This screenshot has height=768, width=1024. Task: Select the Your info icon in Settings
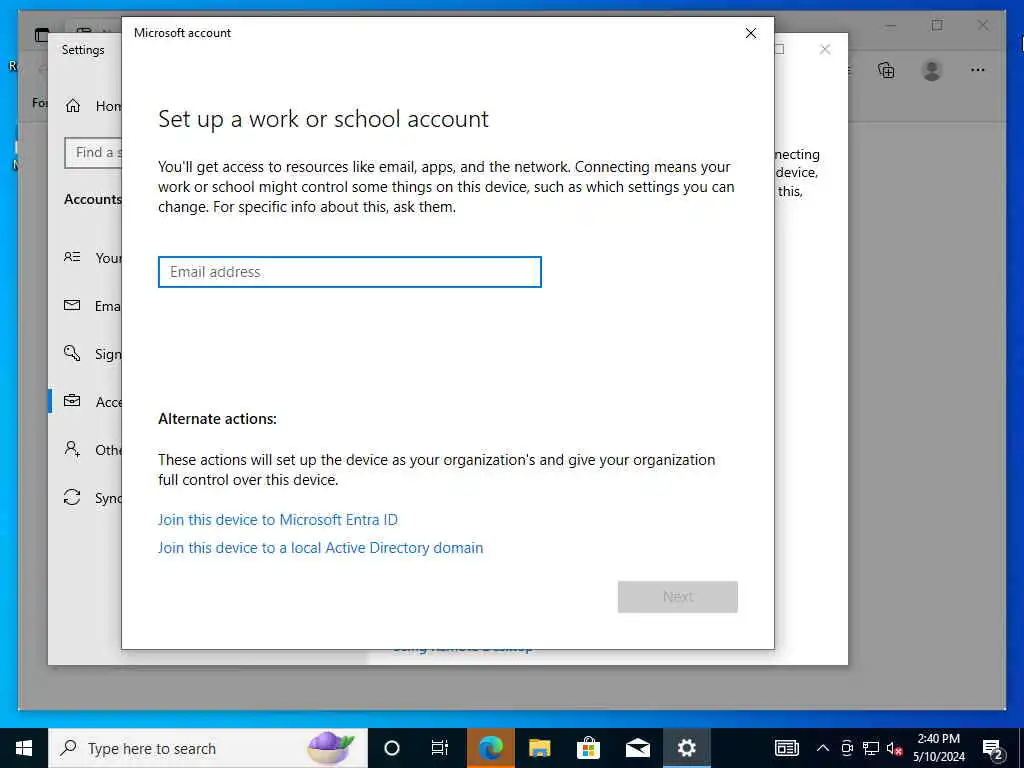(x=72, y=257)
